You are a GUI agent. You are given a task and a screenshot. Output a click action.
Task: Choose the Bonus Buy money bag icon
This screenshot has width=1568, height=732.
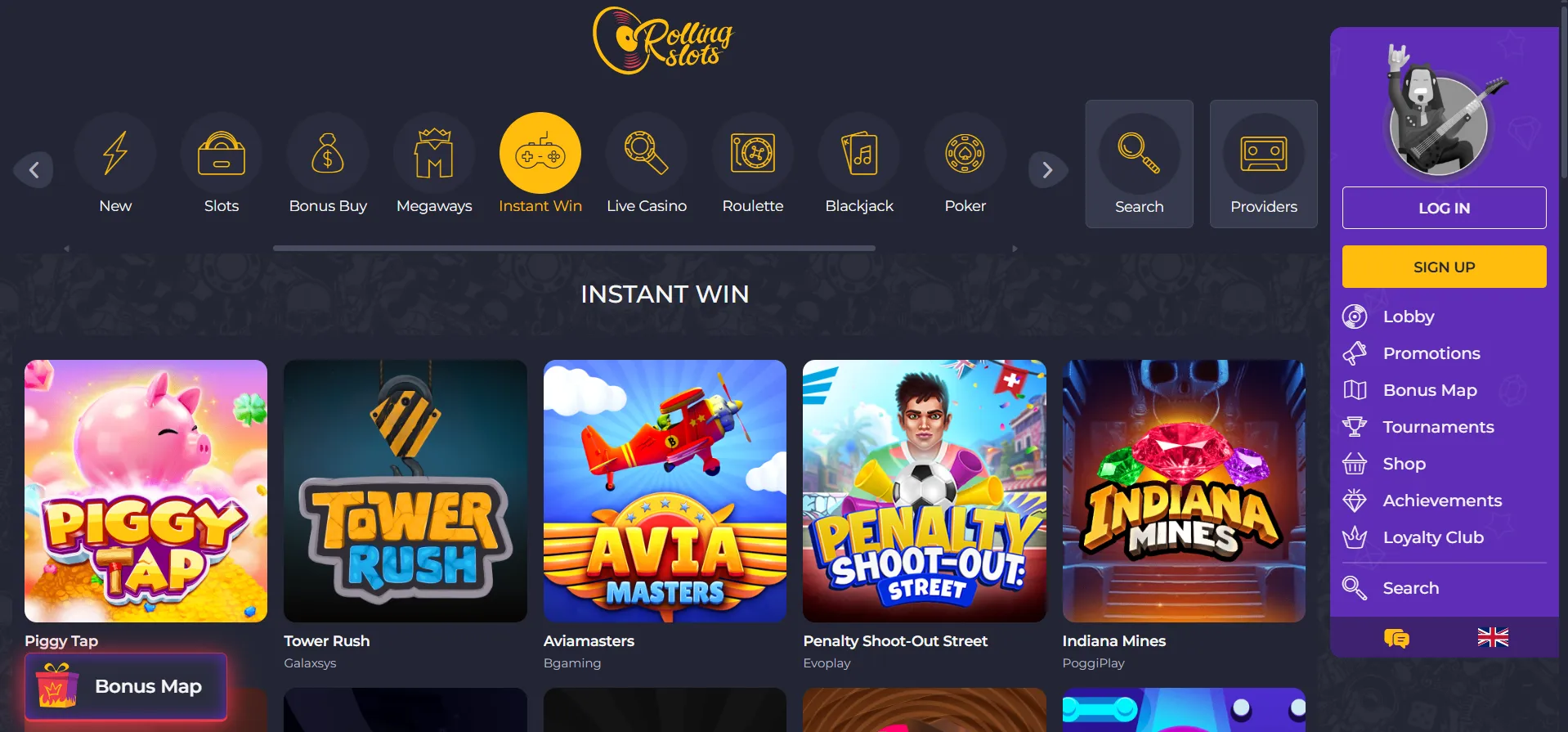coord(328,153)
